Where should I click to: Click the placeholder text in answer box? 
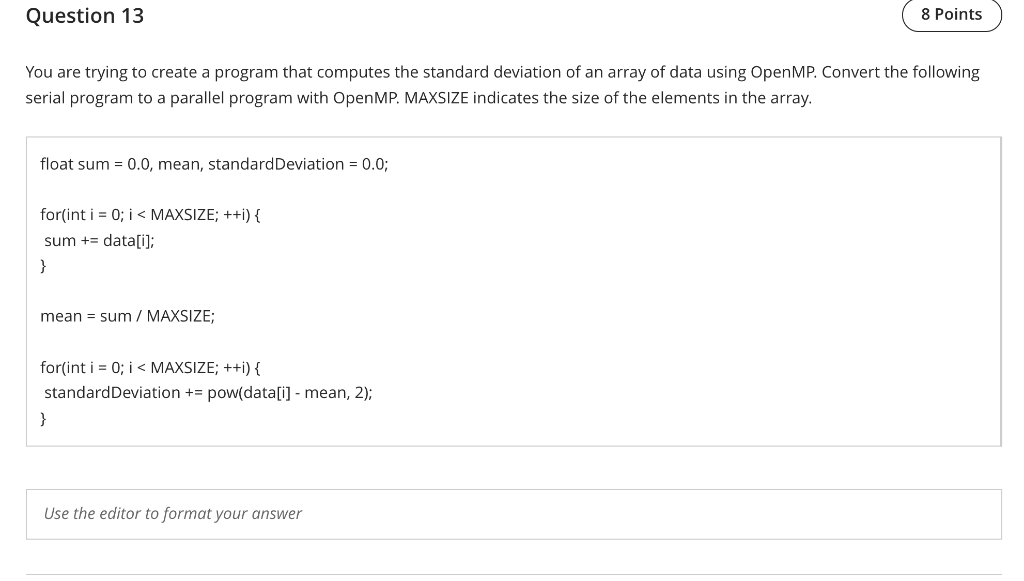[173, 513]
